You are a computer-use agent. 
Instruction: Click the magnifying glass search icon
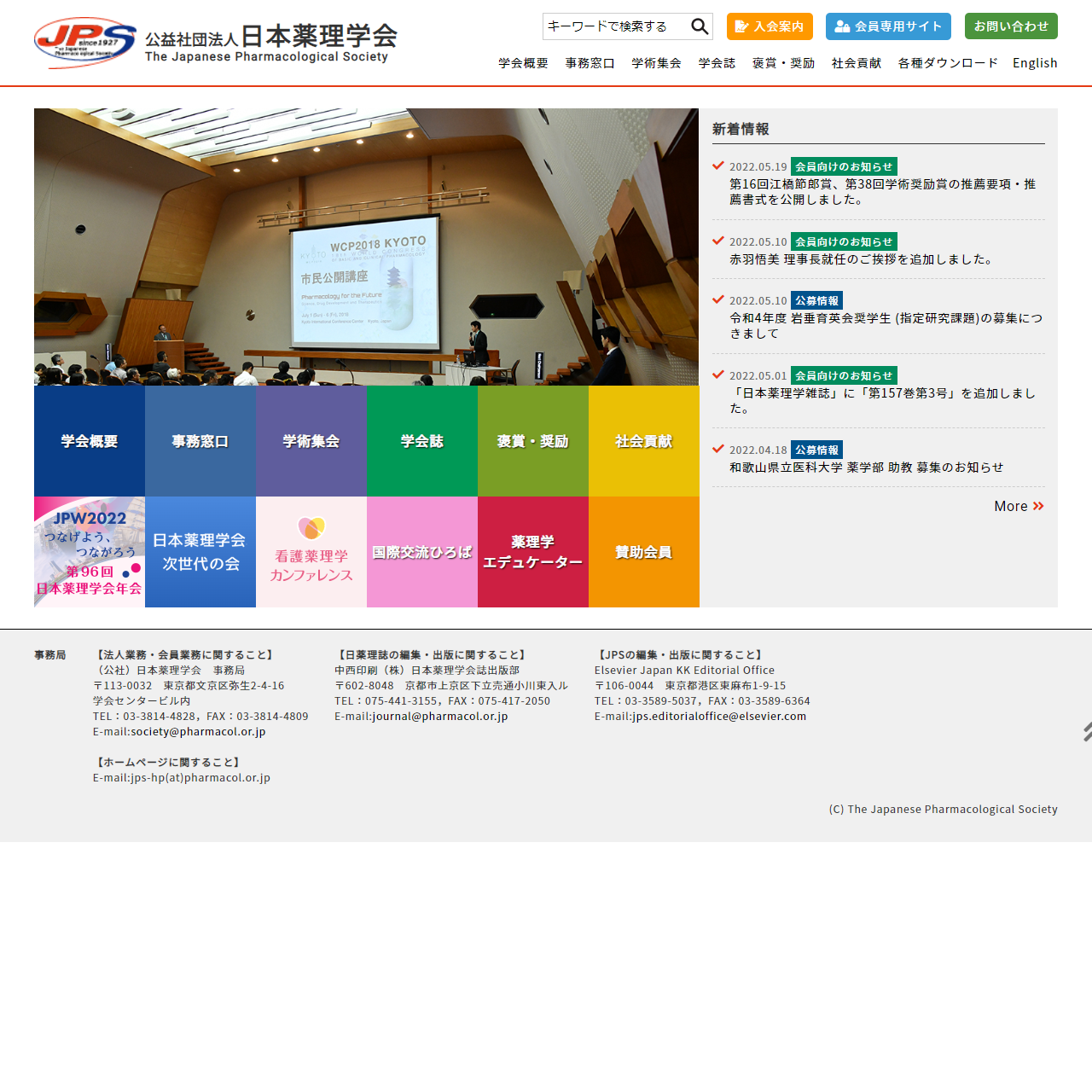(x=700, y=26)
